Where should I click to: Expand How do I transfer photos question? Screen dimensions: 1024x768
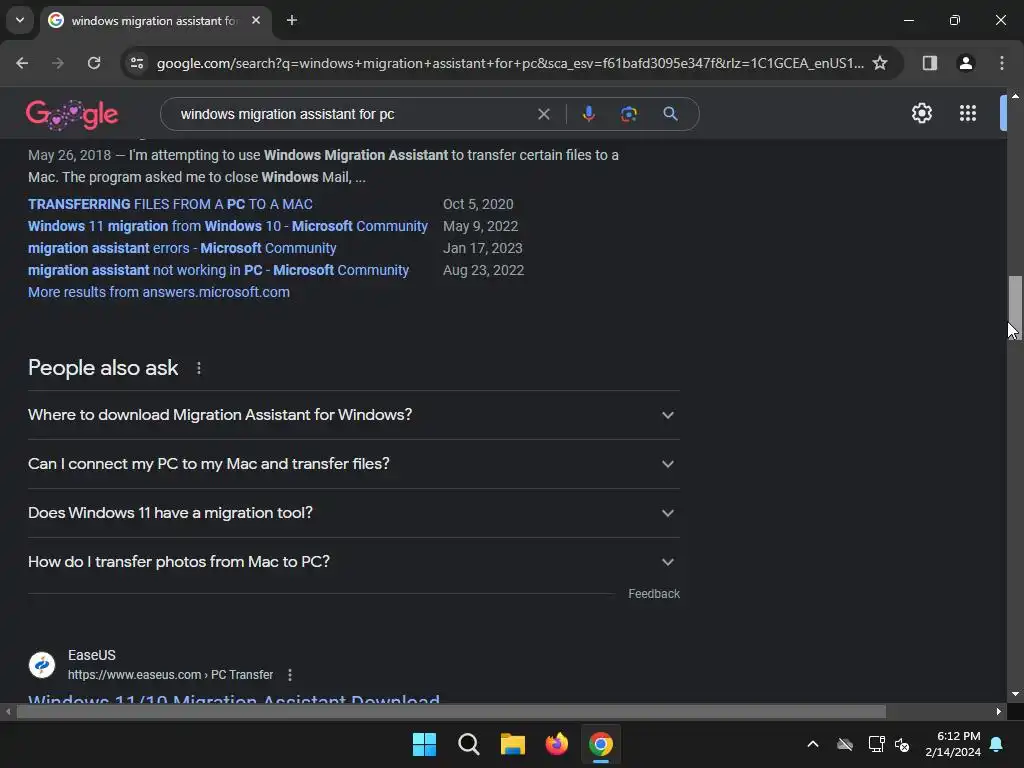[x=353, y=562]
